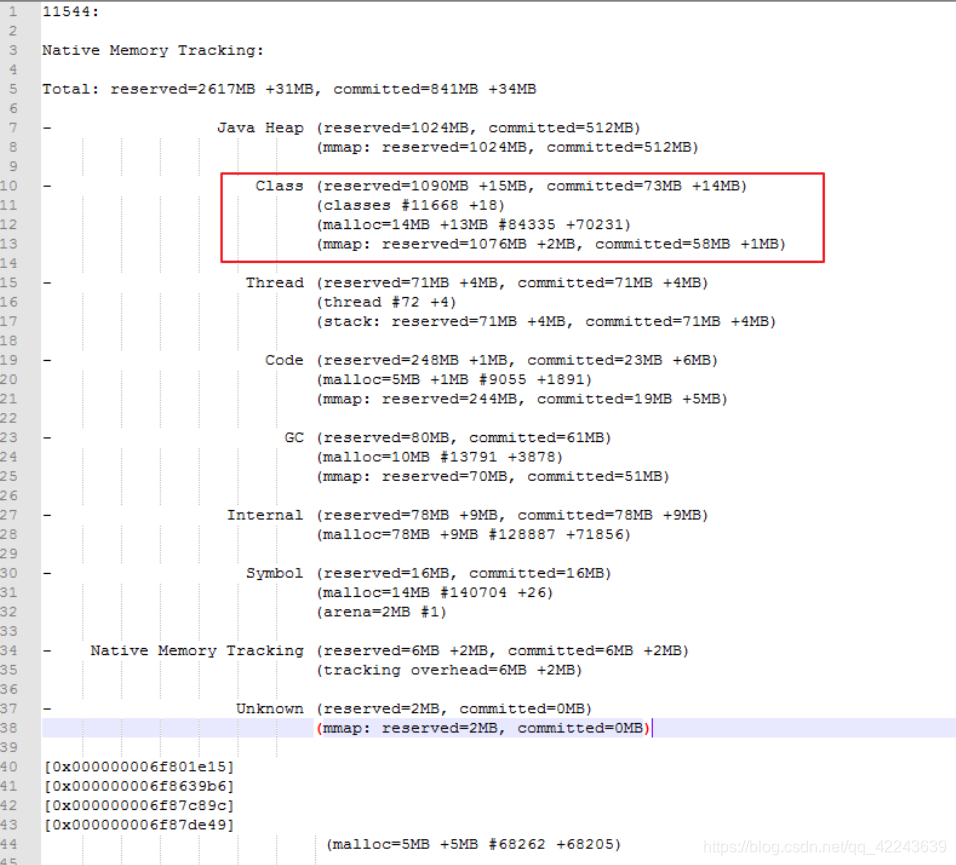Click '(reserved=80MB, committed=61MB)' GC summary
This screenshot has width=956, height=865.
coord(464,438)
